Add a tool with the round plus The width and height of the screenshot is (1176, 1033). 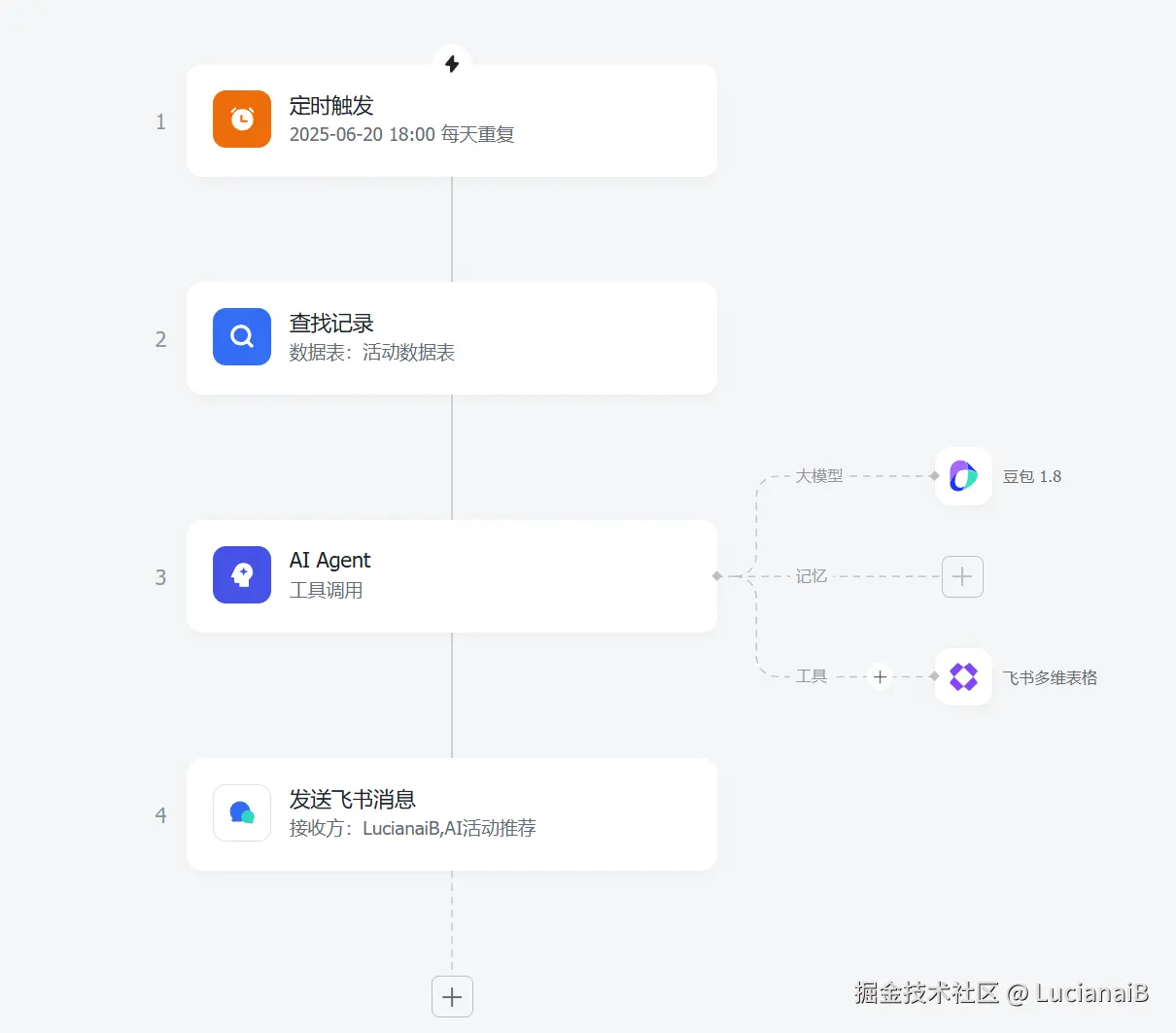pyautogui.click(x=880, y=676)
